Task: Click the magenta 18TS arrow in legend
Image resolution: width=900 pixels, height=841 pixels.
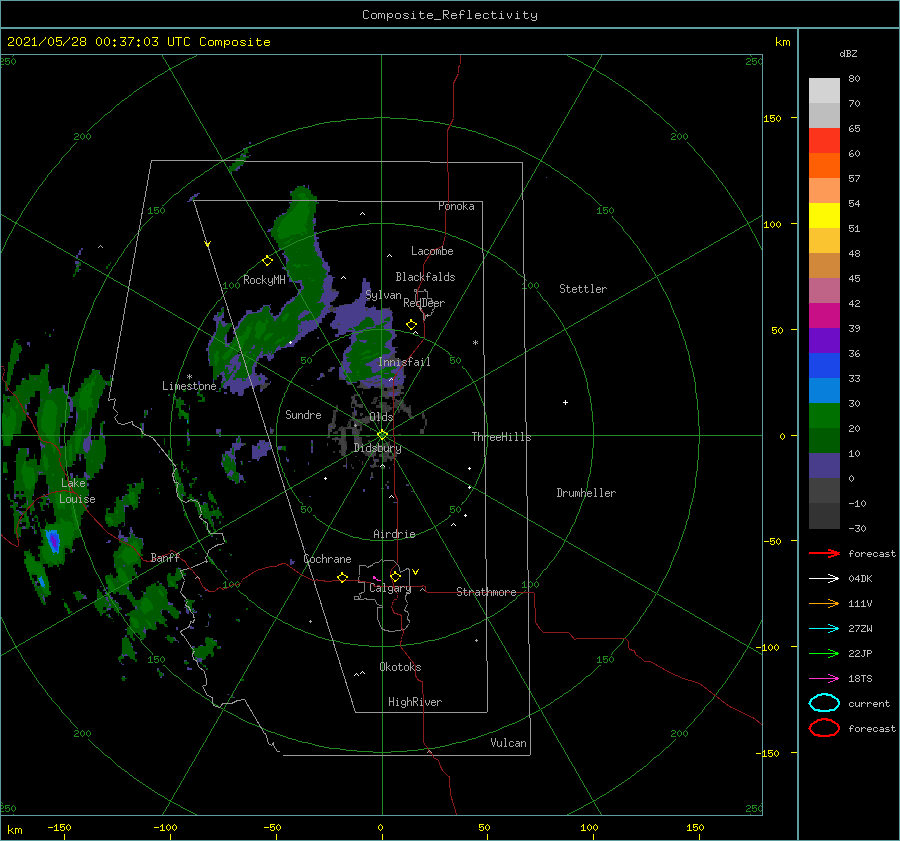Action: [824, 679]
